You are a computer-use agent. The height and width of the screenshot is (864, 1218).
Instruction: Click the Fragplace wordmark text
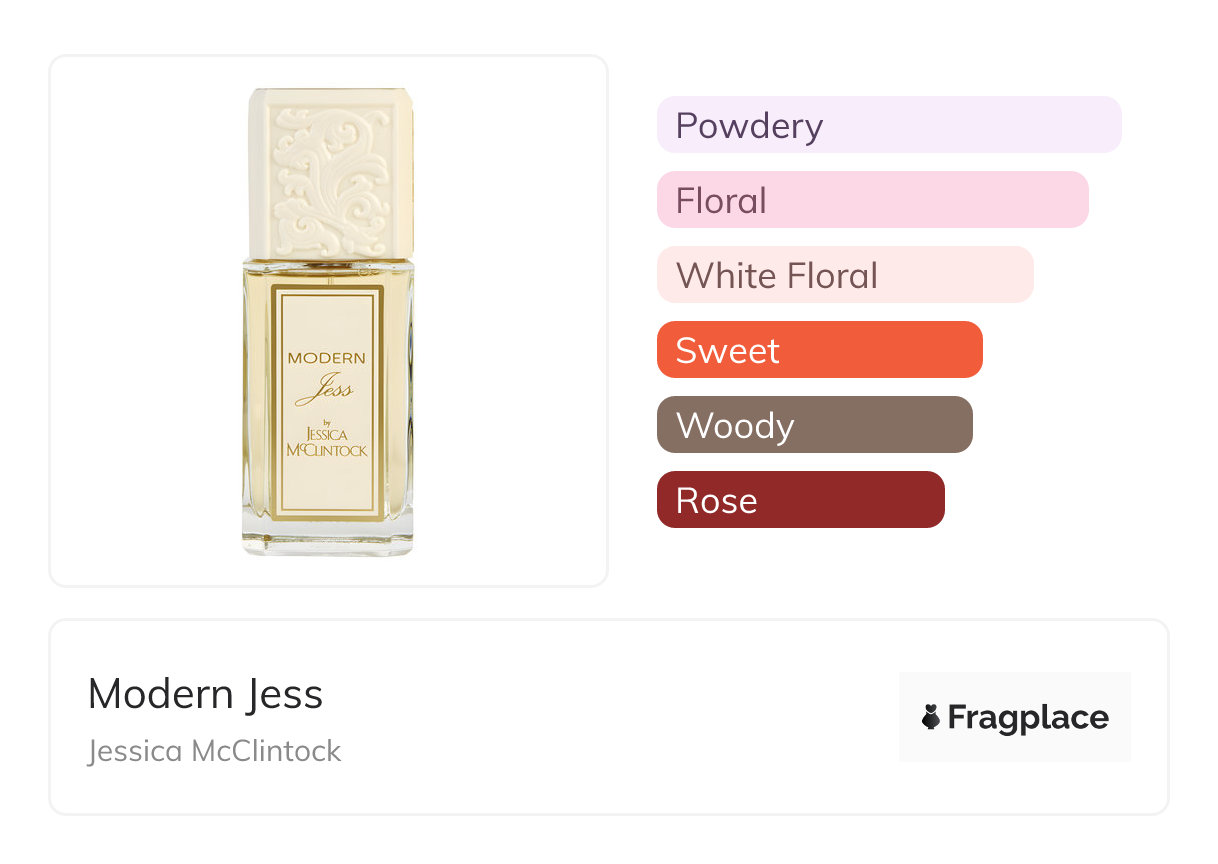point(1028,718)
